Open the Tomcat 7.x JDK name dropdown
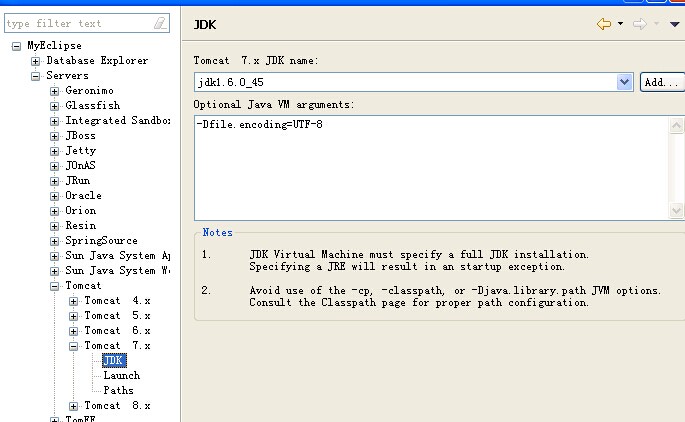The width and height of the screenshot is (685, 422). coord(624,82)
